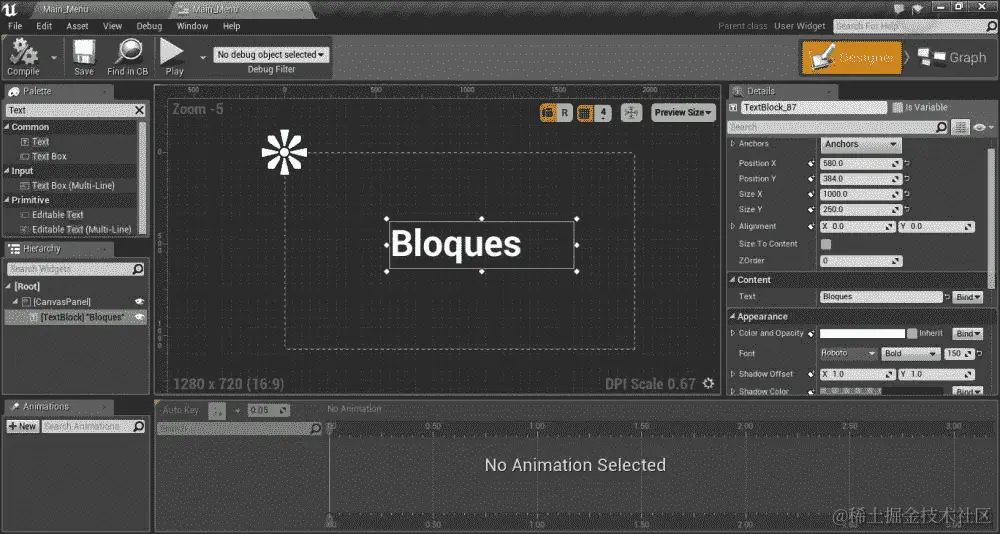Select Editable Text in the palette
This screenshot has height=534, width=1000.
click(57, 215)
